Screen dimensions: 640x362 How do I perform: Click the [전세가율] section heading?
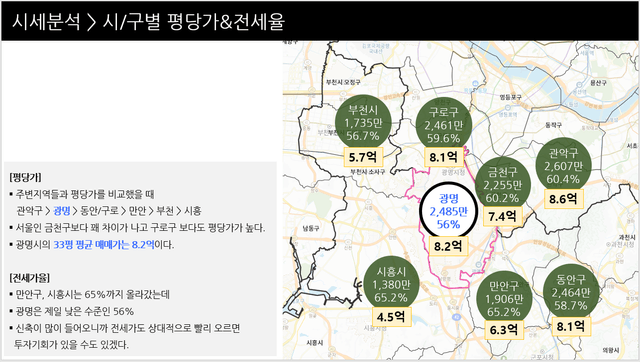pos(29,278)
